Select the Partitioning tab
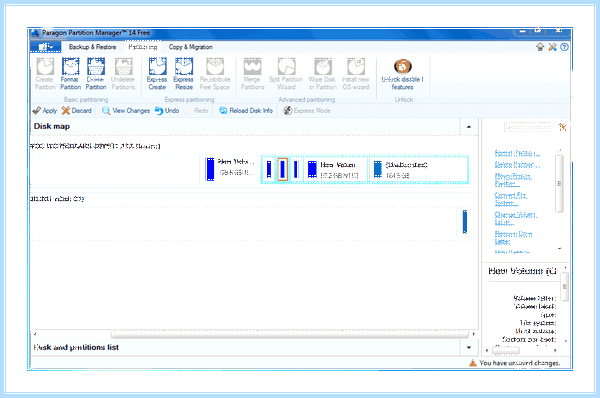The image size is (600, 398). tap(143, 47)
